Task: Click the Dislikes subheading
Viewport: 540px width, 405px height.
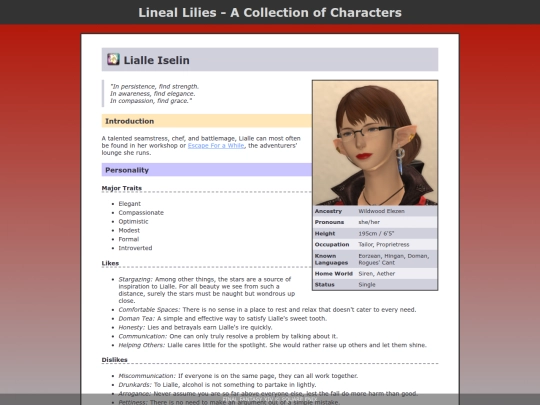Action: point(115,360)
